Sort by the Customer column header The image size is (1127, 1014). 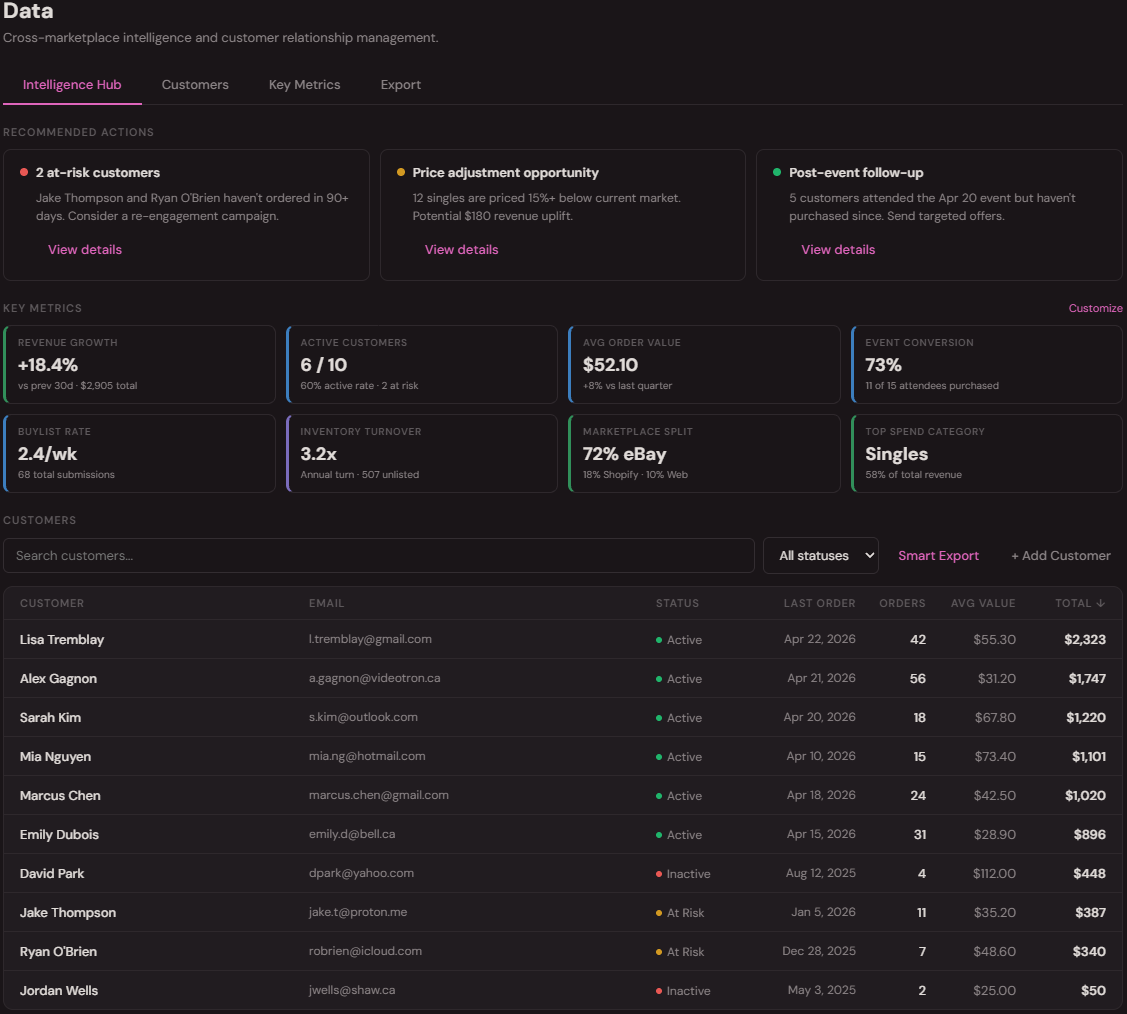(x=52, y=603)
